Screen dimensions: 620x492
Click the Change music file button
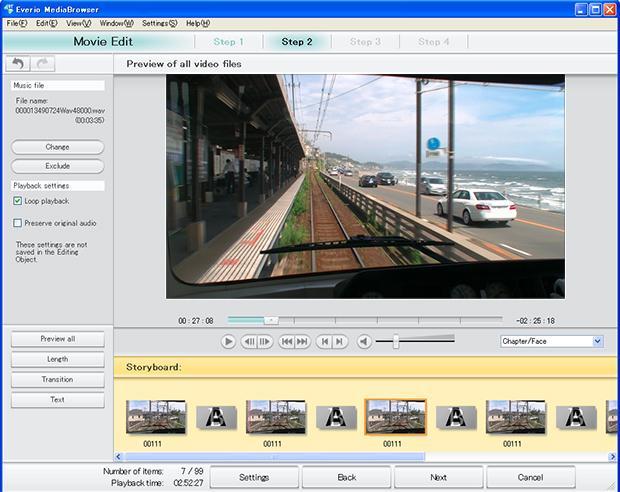[x=57, y=147]
